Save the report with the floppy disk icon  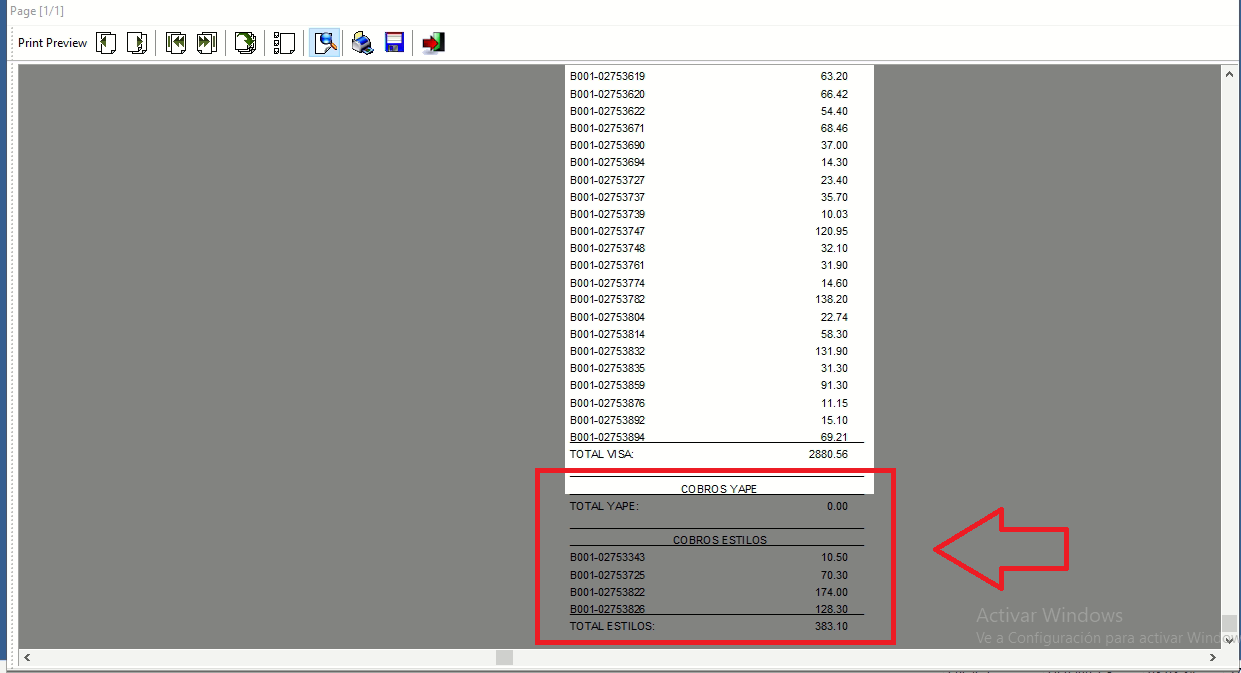394,43
